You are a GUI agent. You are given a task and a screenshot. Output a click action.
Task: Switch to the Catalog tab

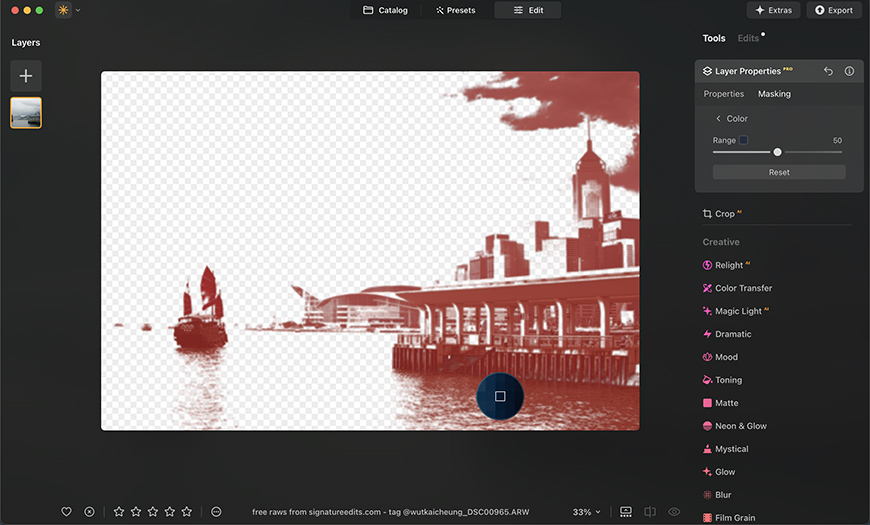point(385,10)
